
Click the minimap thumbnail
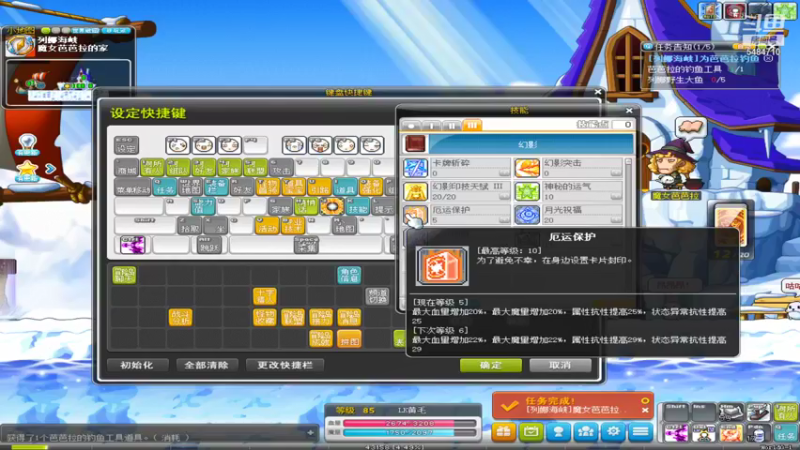tap(68, 82)
